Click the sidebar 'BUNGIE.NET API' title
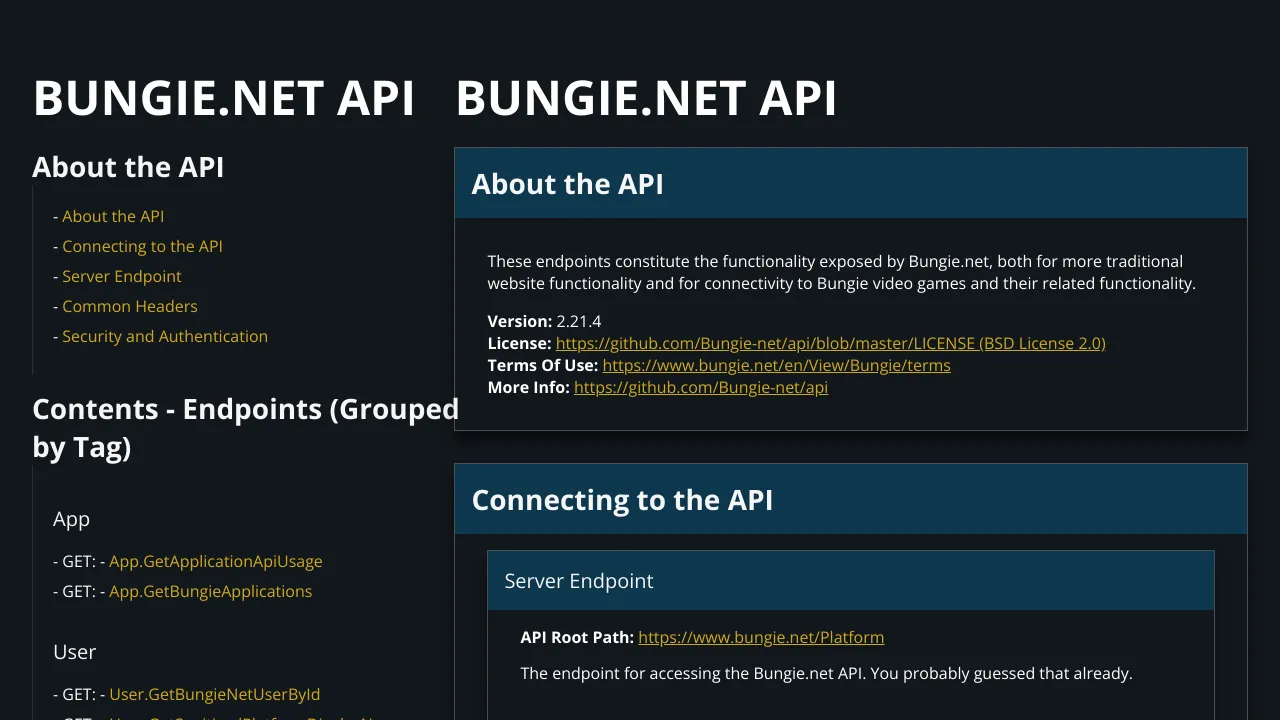The height and width of the screenshot is (720, 1280). pyautogui.click(x=224, y=98)
